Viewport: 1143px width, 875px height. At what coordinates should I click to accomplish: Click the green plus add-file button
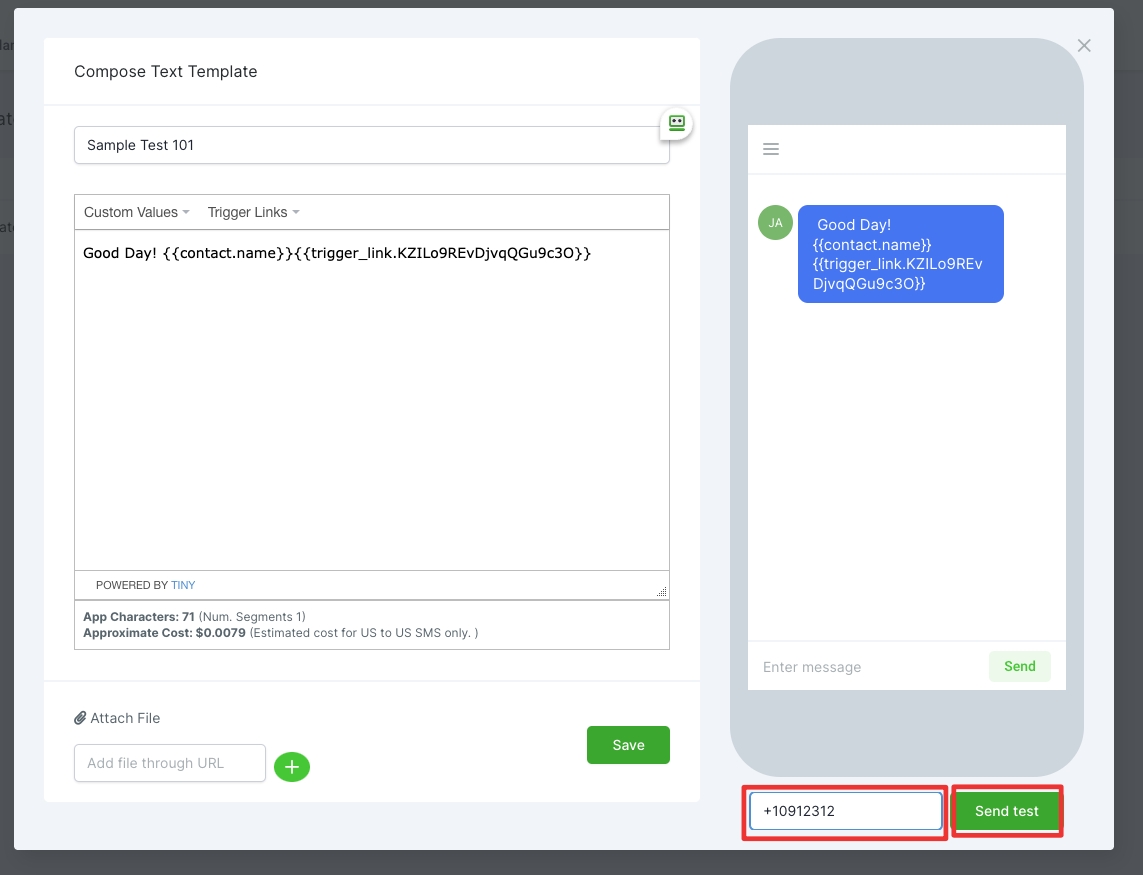(292, 767)
